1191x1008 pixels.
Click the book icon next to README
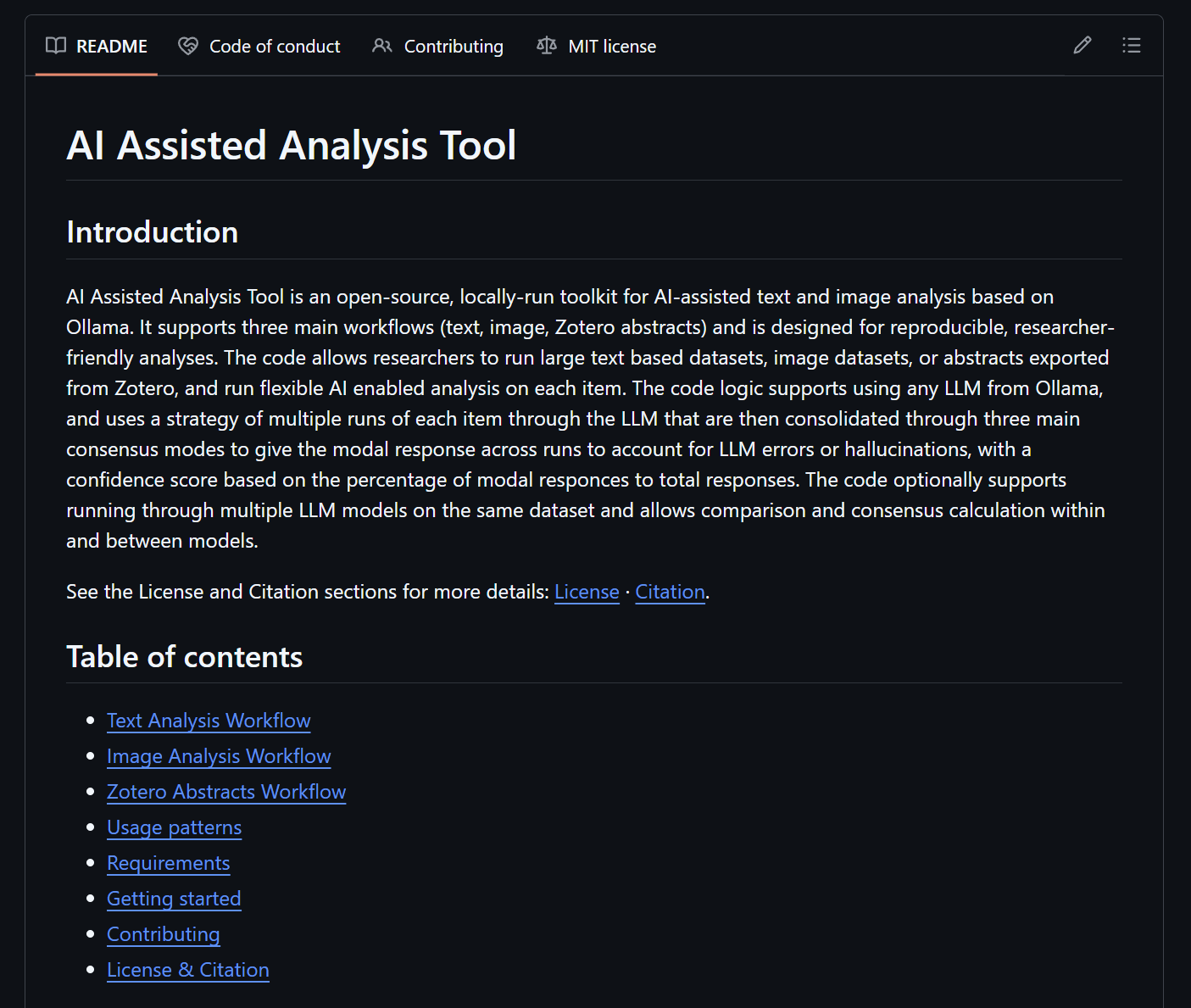click(55, 46)
